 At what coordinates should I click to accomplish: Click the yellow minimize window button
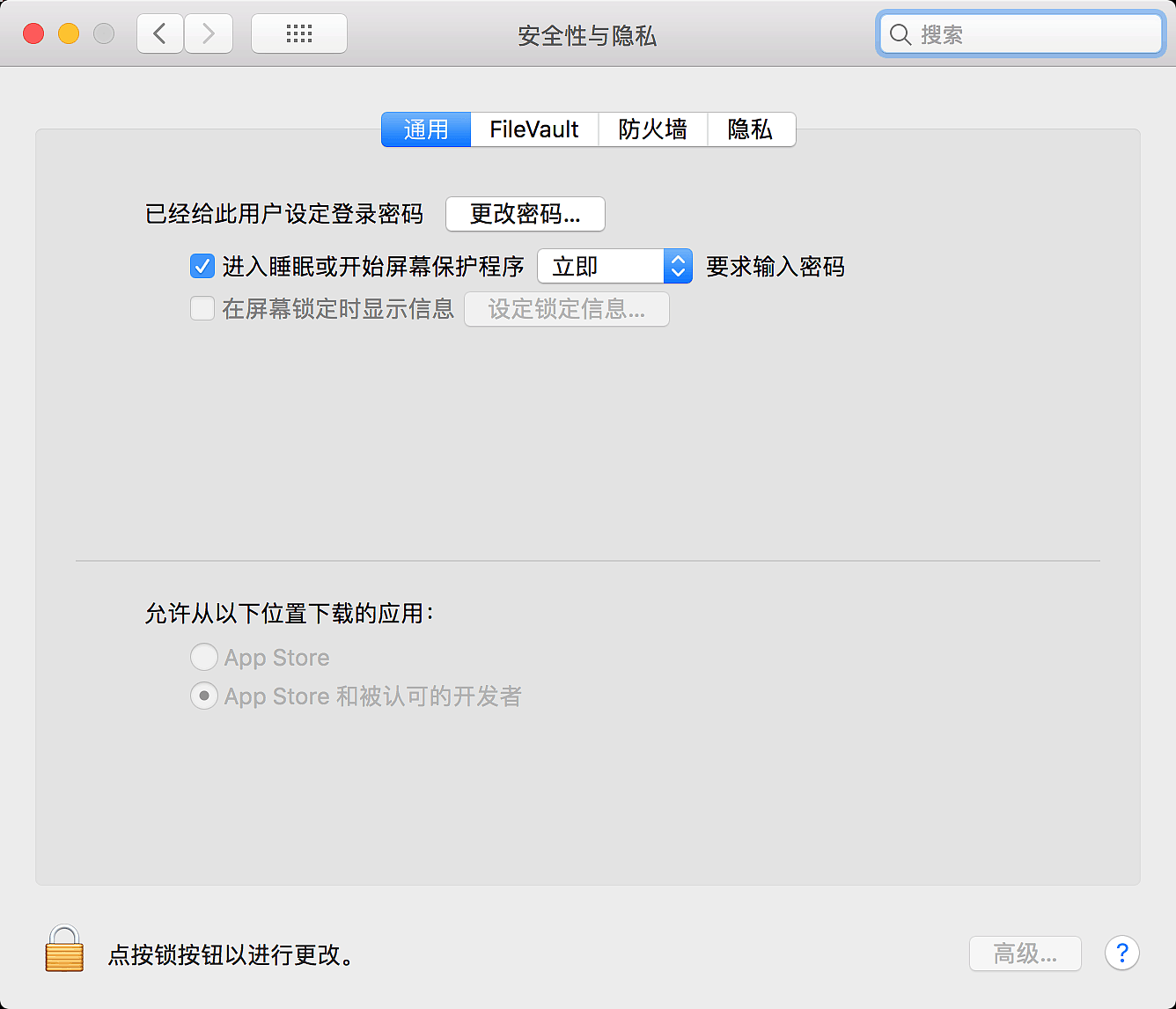(x=69, y=34)
